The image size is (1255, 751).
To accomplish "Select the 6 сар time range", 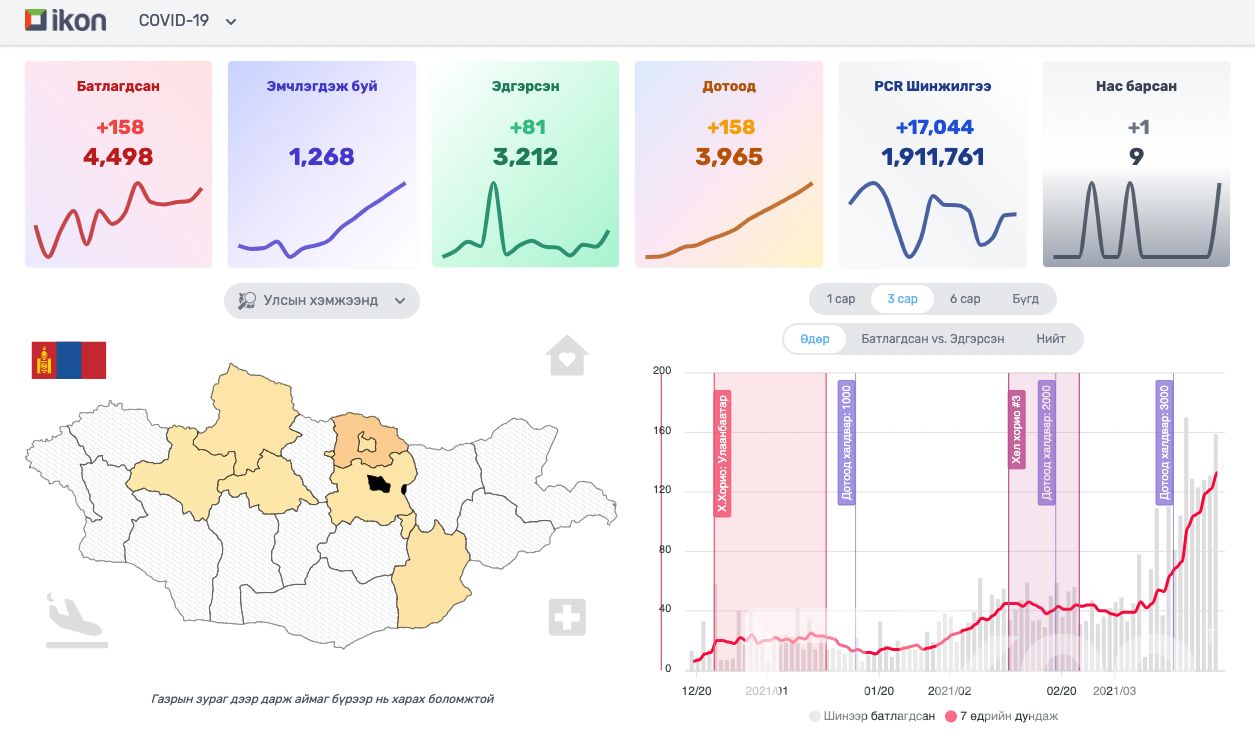I will [x=964, y=299].
